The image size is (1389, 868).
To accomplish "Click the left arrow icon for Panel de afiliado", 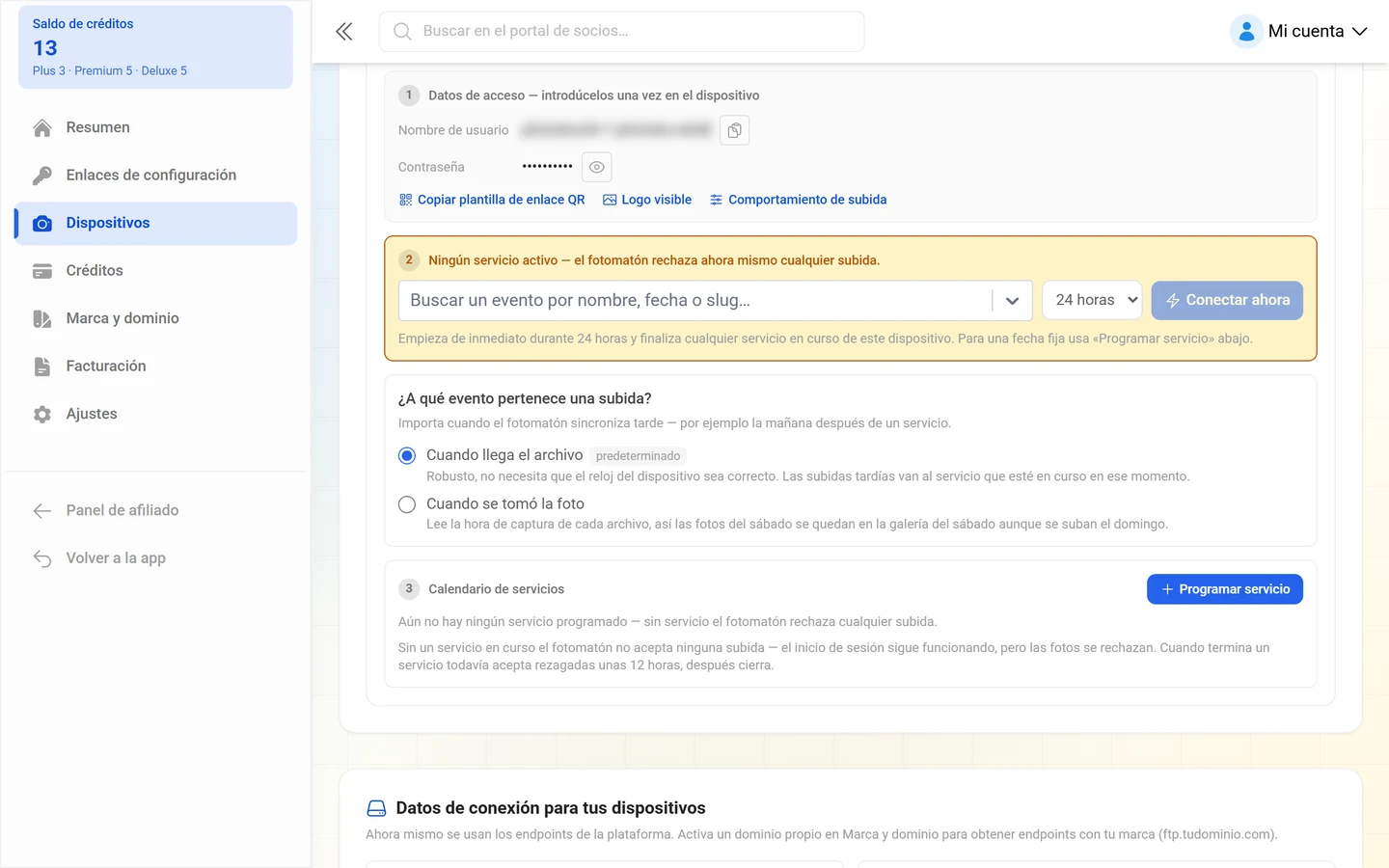I will coord(42,511).
